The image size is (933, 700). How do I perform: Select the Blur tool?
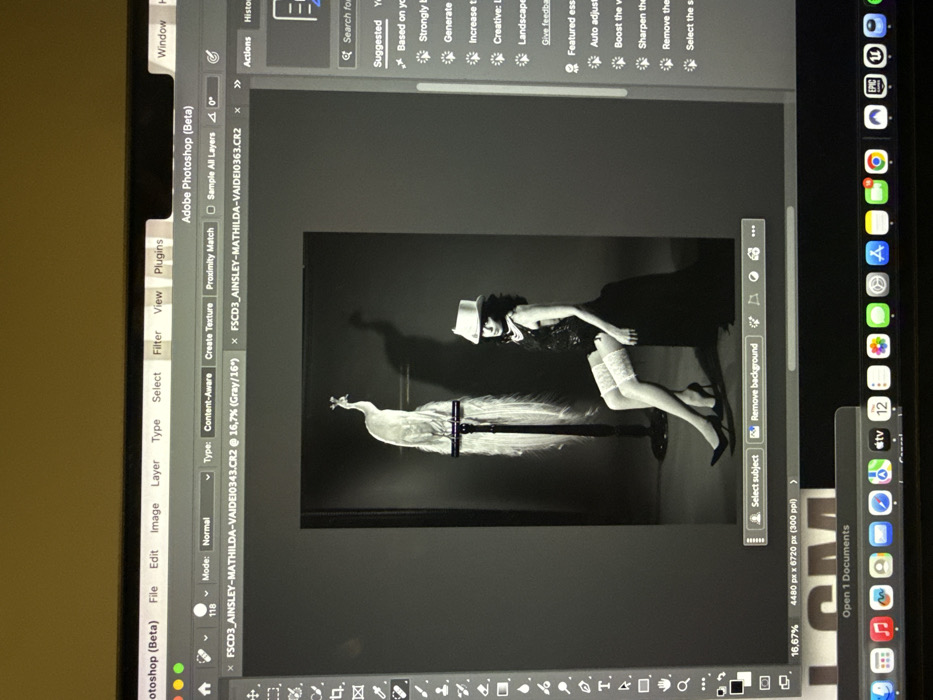tap(524, 688)
